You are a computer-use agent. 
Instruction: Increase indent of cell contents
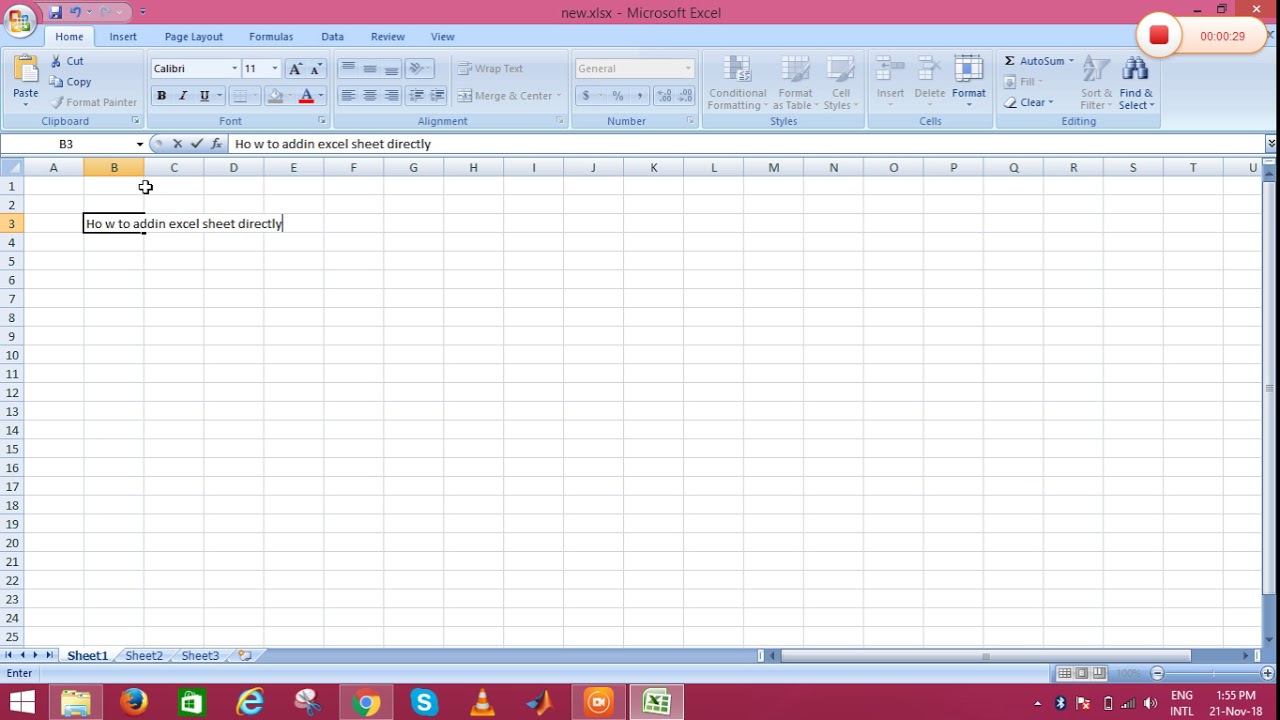click(x=437, y=95)
